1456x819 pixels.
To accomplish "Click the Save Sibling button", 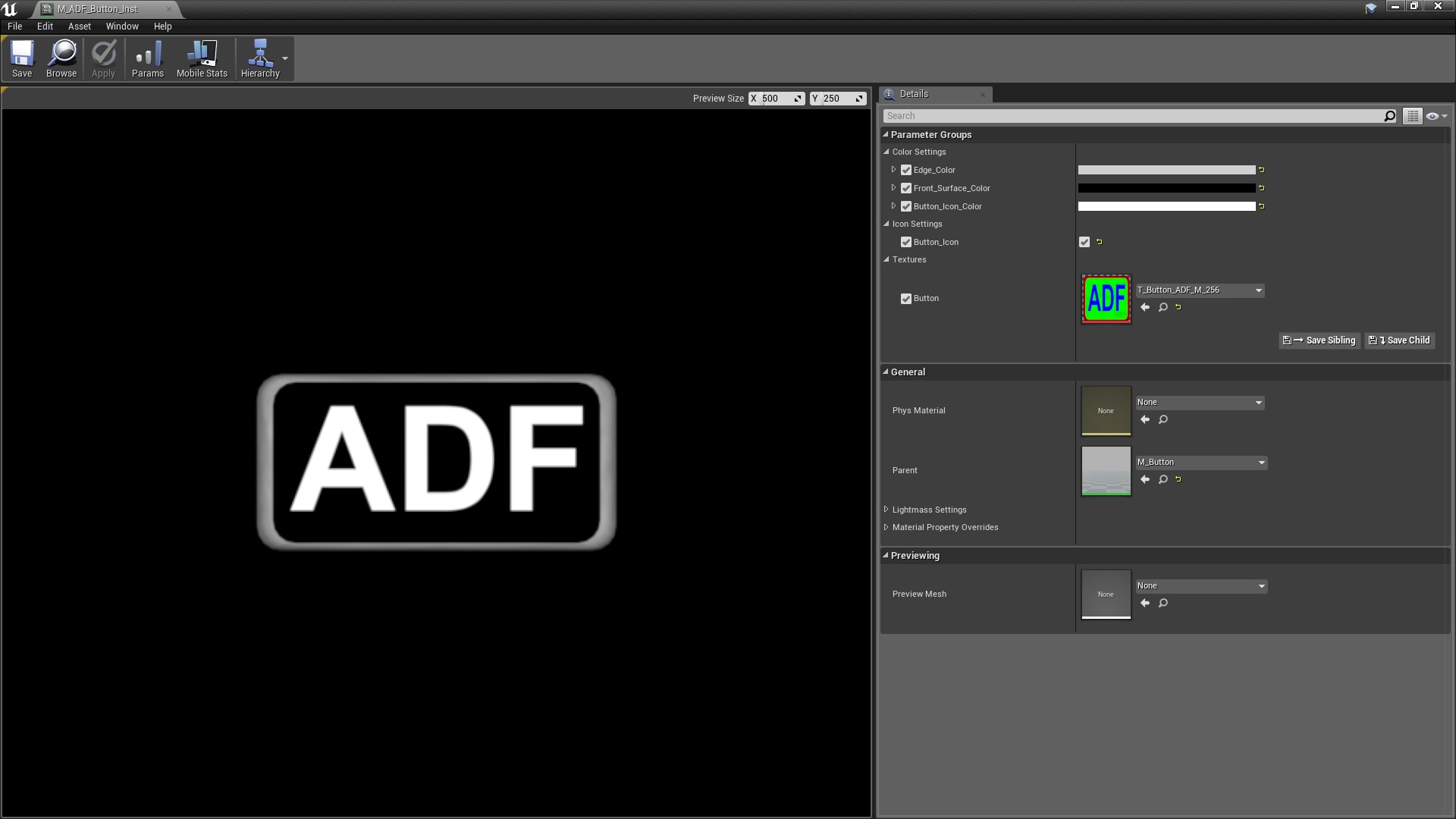I will tap(1319, 340).
